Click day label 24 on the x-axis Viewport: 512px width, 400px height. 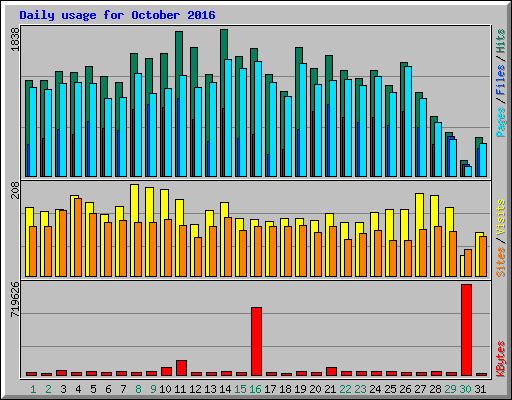(375, 389)
